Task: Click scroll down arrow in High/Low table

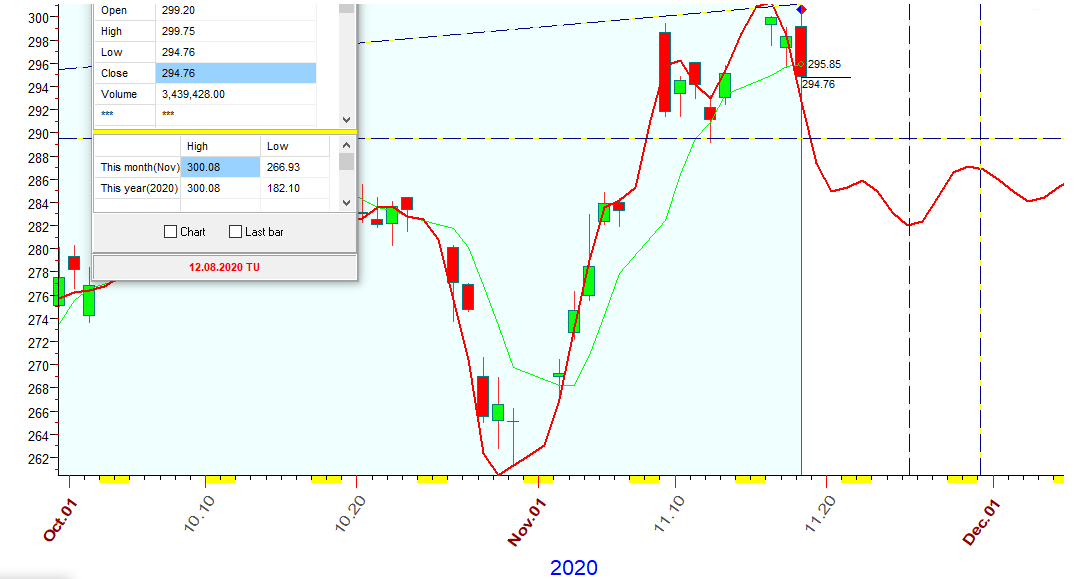Action: pyautogui.click(x=346, y=203)
